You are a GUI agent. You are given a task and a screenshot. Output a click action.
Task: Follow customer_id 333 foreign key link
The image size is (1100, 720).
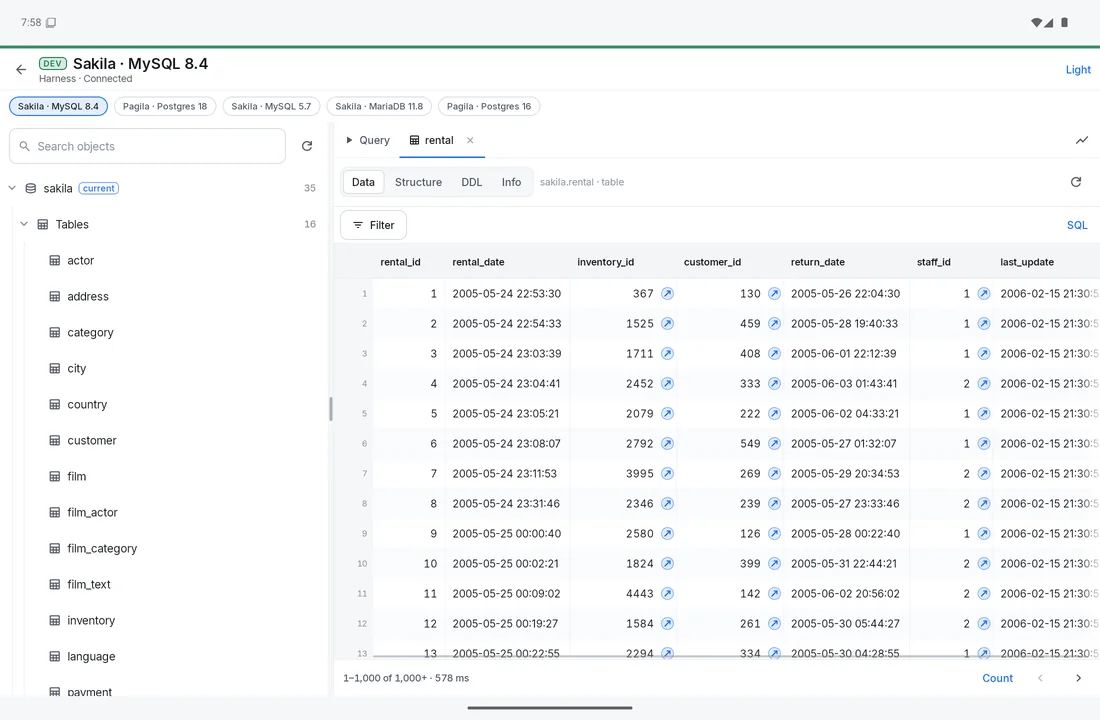point(774,384)
